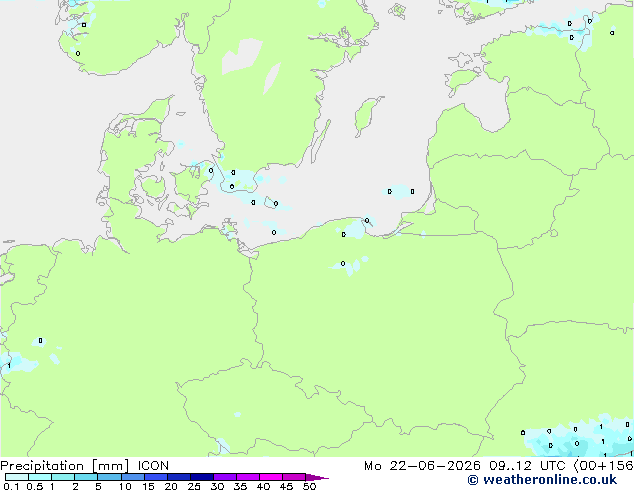Click the 'Precipitation [mm]' label

(x=65, y=466)
